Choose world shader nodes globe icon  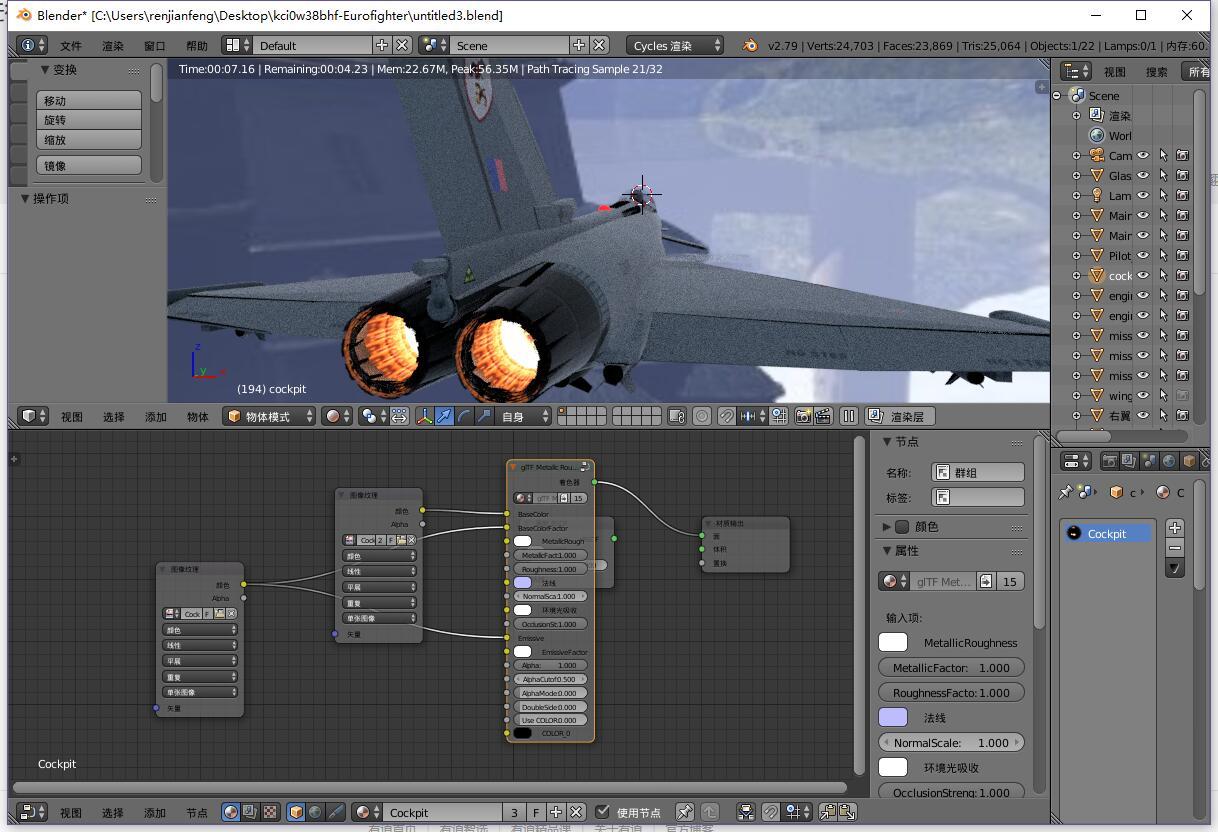pos(316,812)
